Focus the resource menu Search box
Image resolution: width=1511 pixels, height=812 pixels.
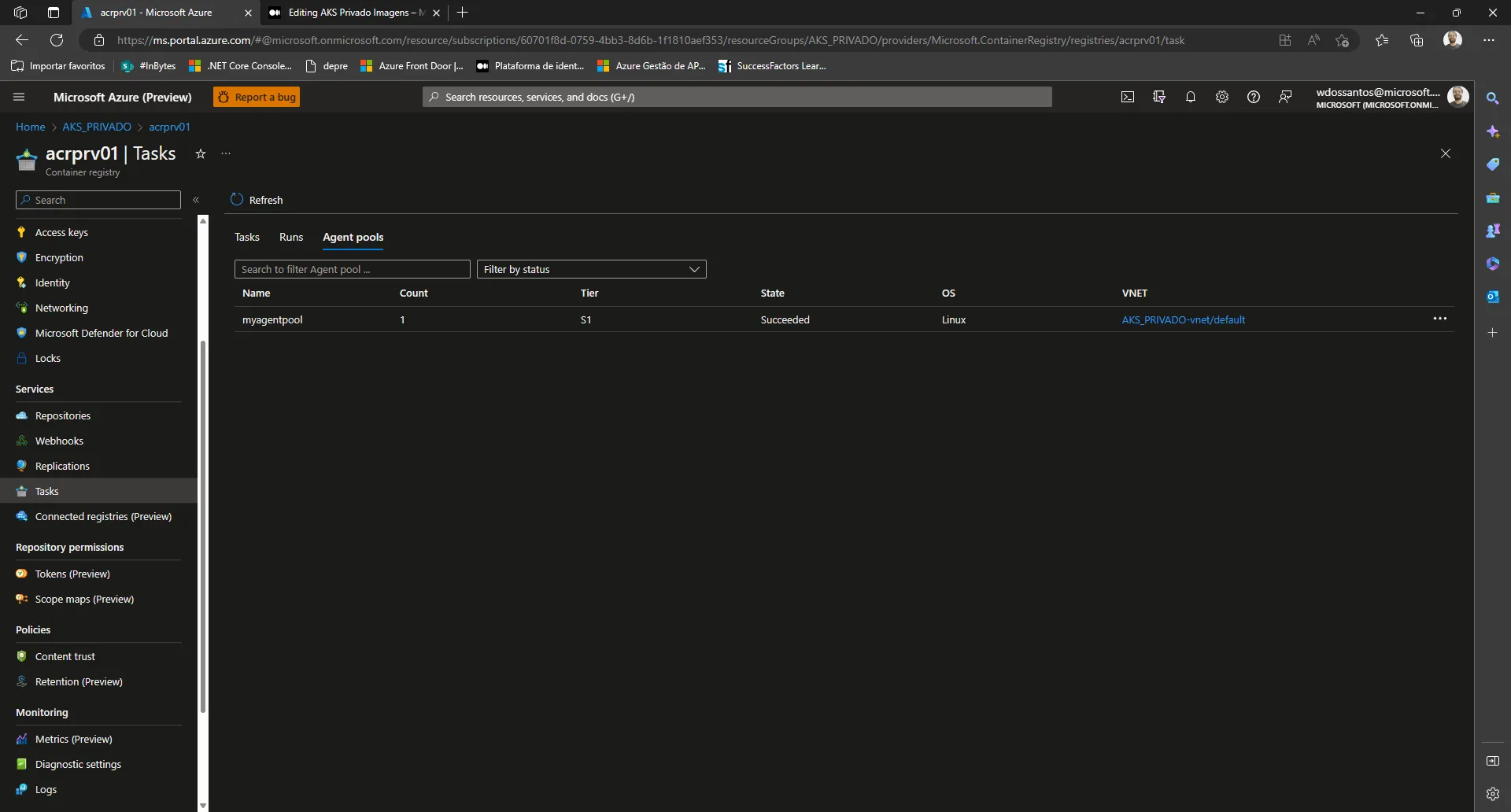[x=98, y=200]
